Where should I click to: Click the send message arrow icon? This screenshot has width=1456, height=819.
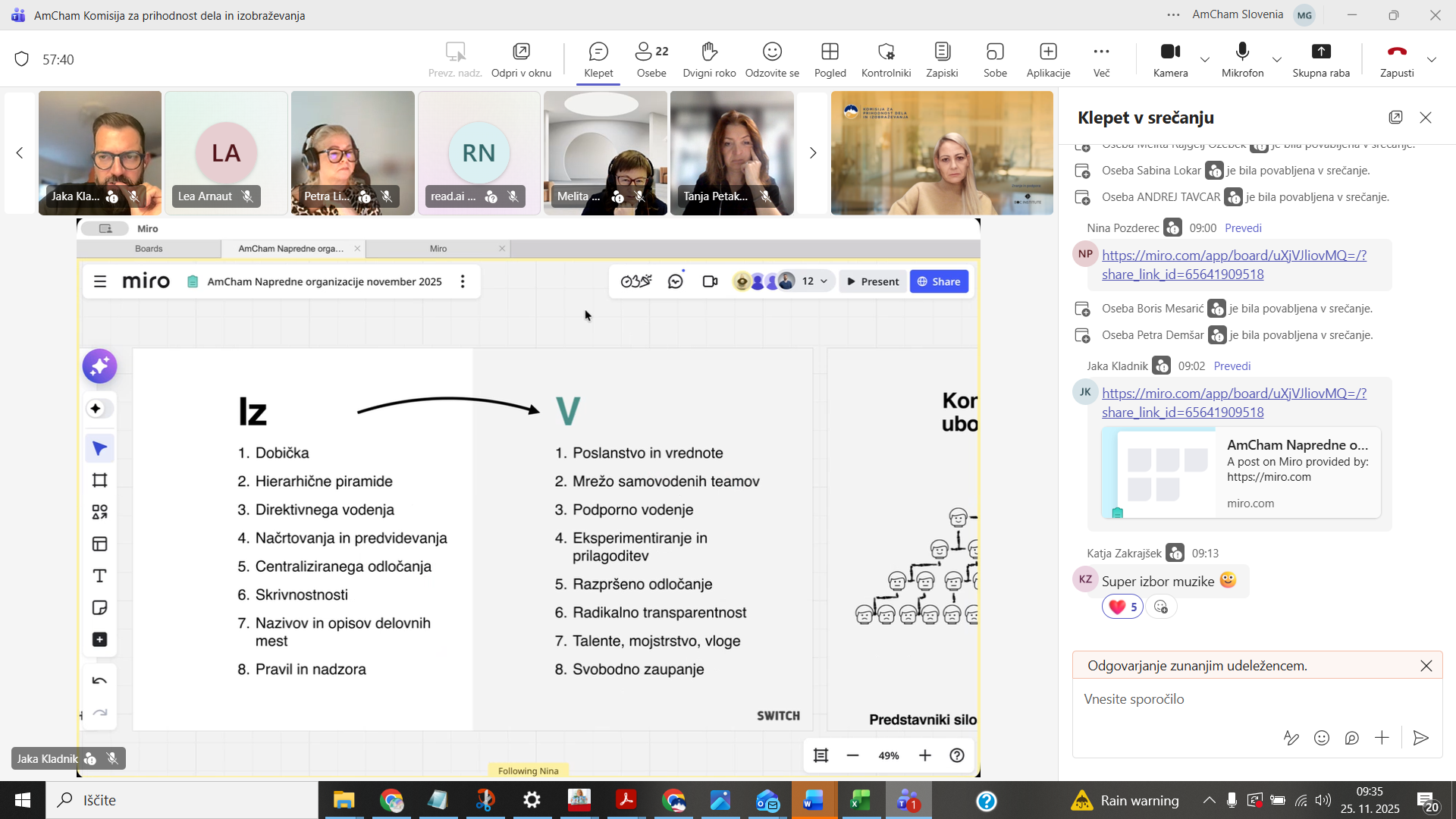pos(1421,738)
